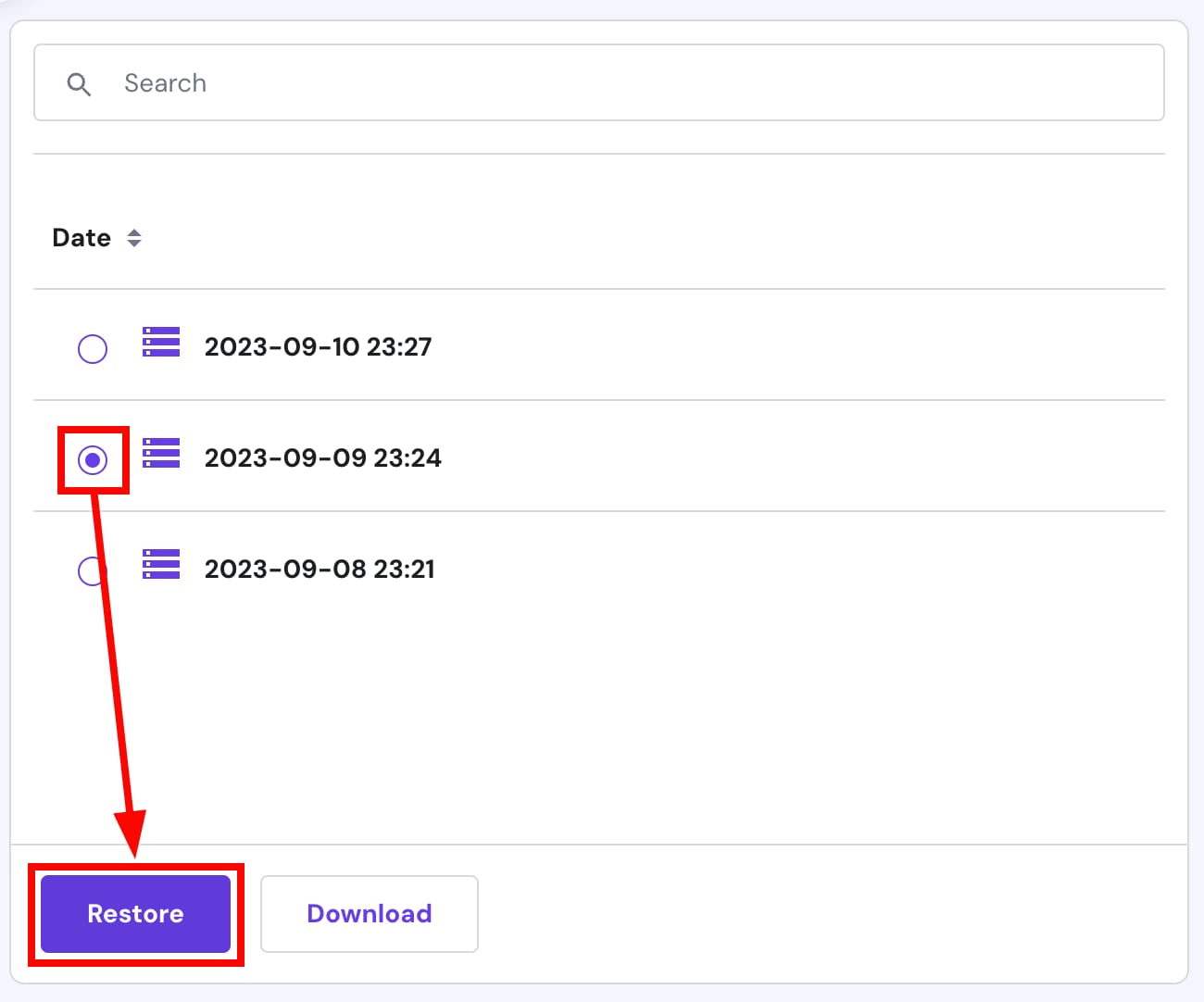Click the Restore button
This screenshot has height=1002, width=1204.
135,913
